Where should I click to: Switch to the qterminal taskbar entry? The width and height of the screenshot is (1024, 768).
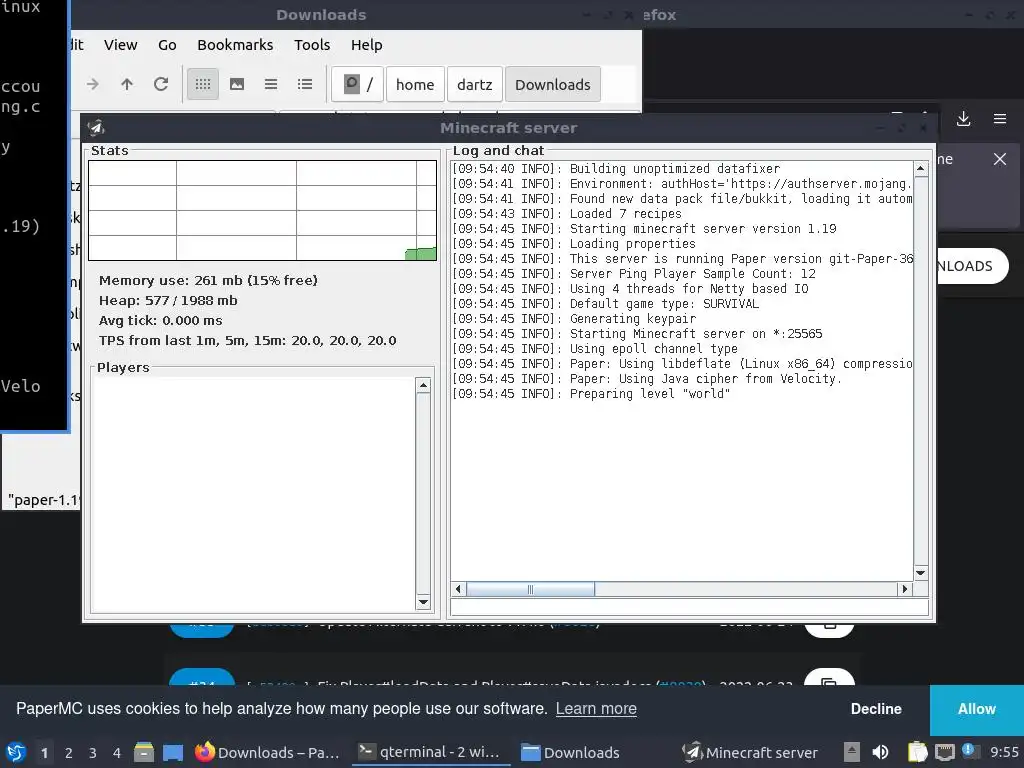click(x=431, y=752)
